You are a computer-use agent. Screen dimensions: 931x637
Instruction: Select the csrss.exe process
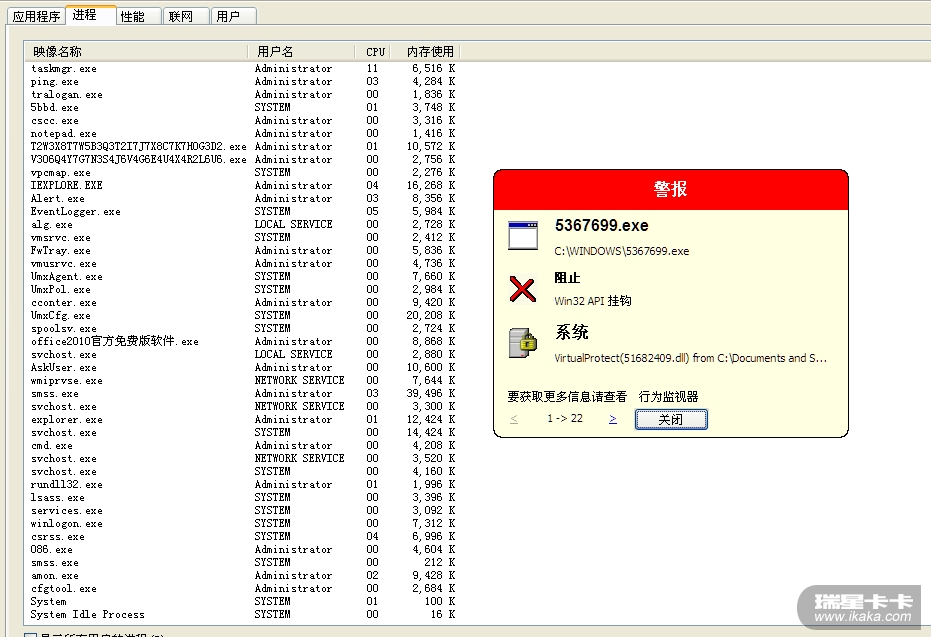click(242, 537)
